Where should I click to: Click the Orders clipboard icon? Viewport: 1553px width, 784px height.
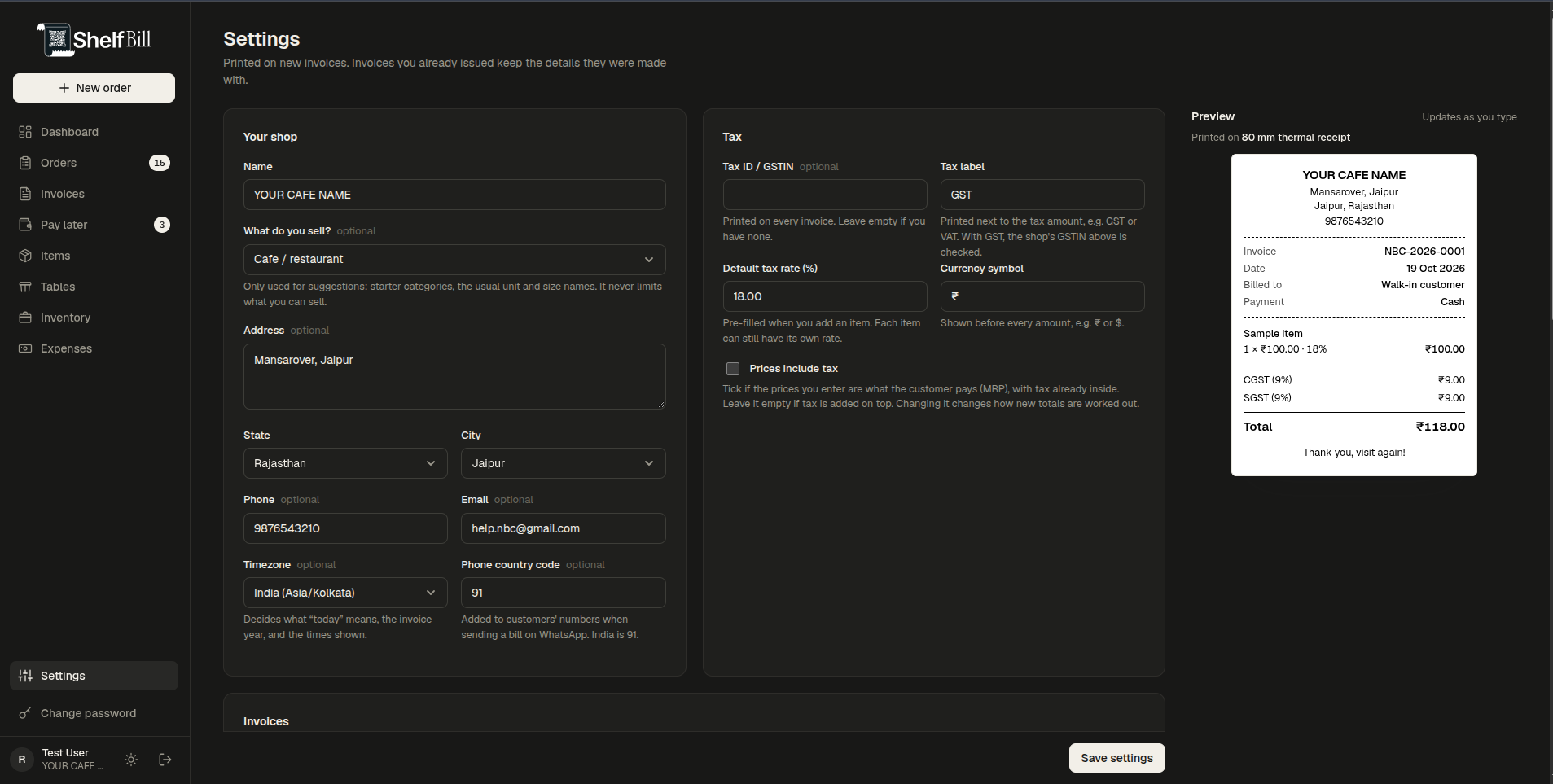click(x=25, y=163)
